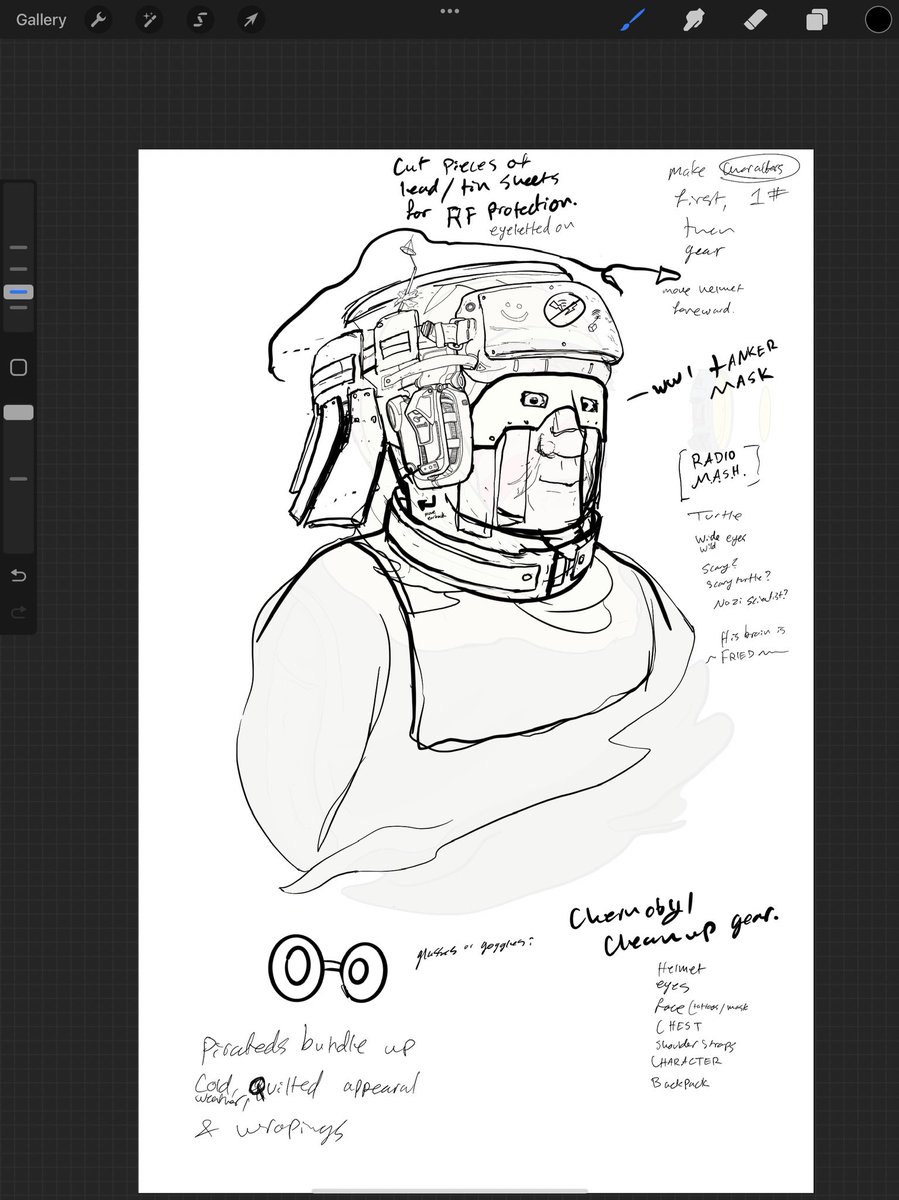The height and width of the screenshot is (1200, 899).
Task: Select the Paint brush tool
Action: pos(633,19)
